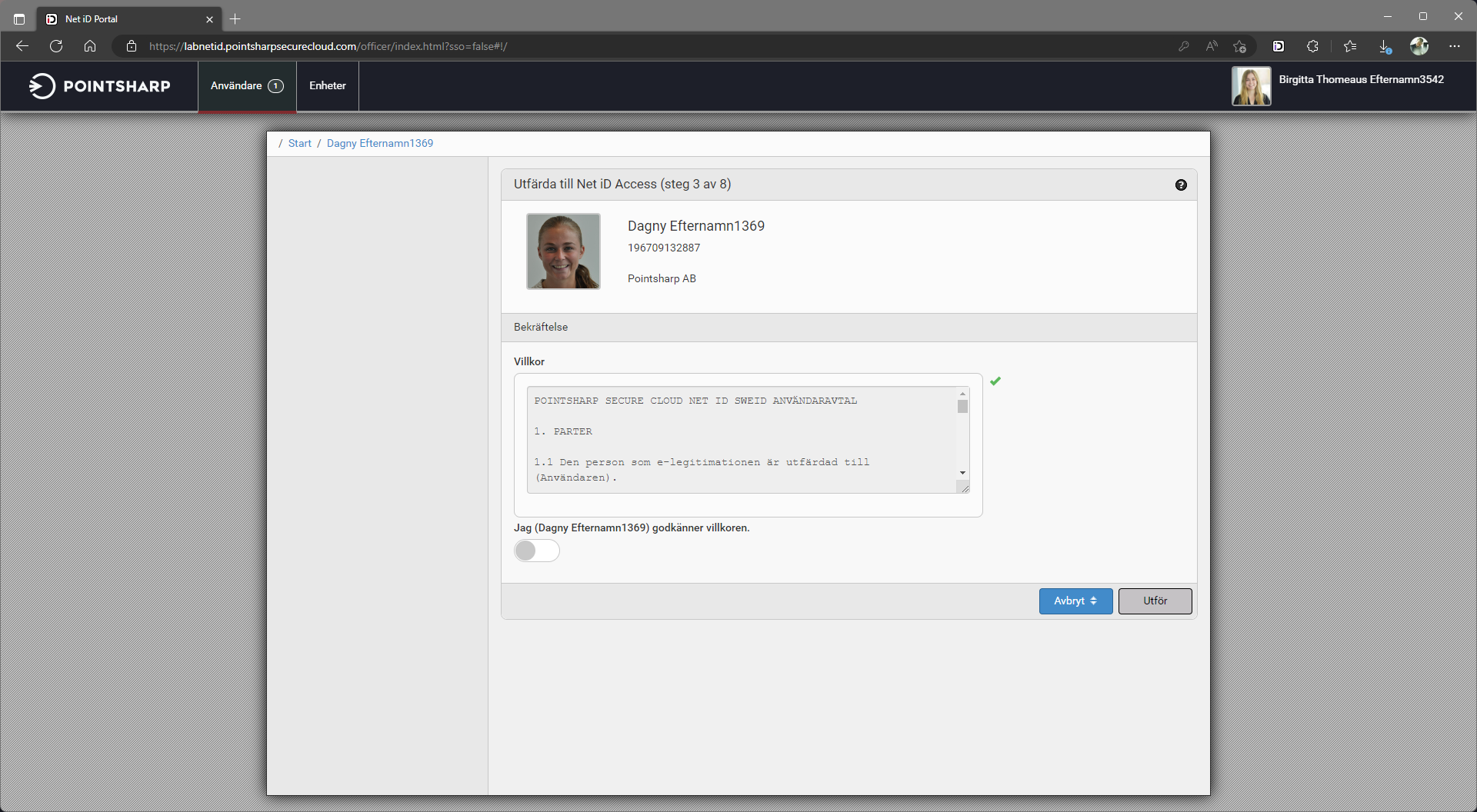Open the Användare tab

(247, 86)
